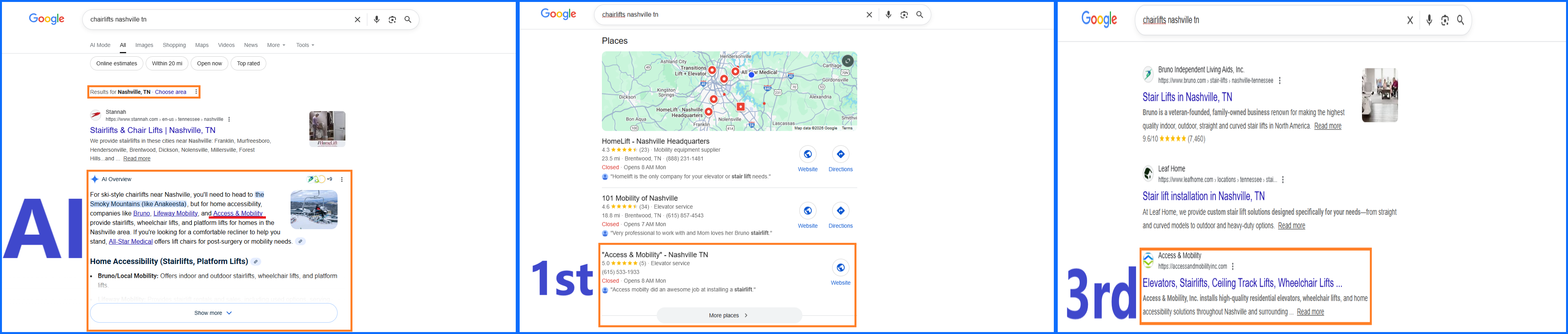Open AI Overview three-dot options
The image size is (1568, 334).
tap(342, 180)
